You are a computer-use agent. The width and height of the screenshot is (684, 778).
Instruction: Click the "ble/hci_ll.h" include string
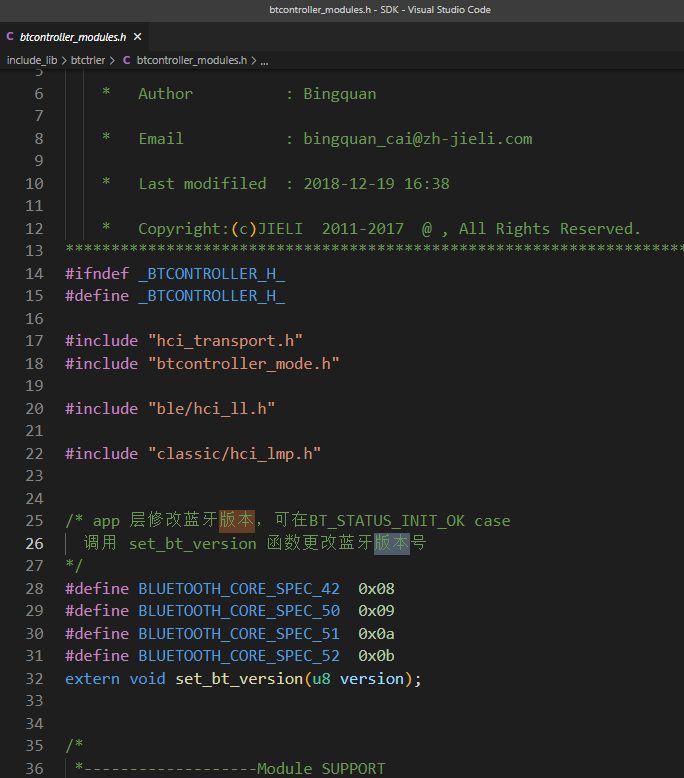click(x=211, y=409)
